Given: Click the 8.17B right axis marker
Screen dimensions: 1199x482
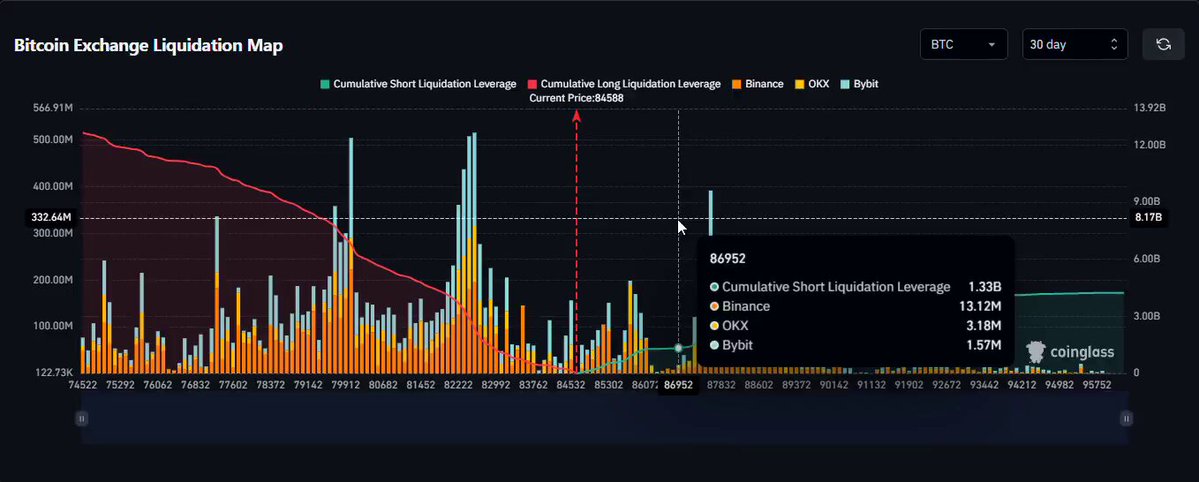Looking at the screenshot, I should point(1148,218).
